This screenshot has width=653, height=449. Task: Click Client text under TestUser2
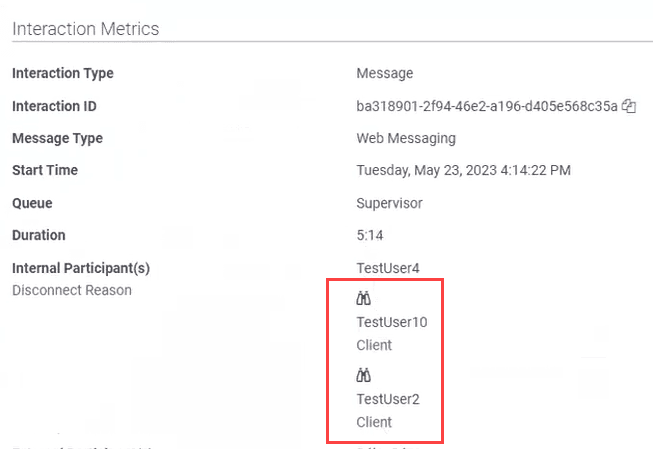374,422
